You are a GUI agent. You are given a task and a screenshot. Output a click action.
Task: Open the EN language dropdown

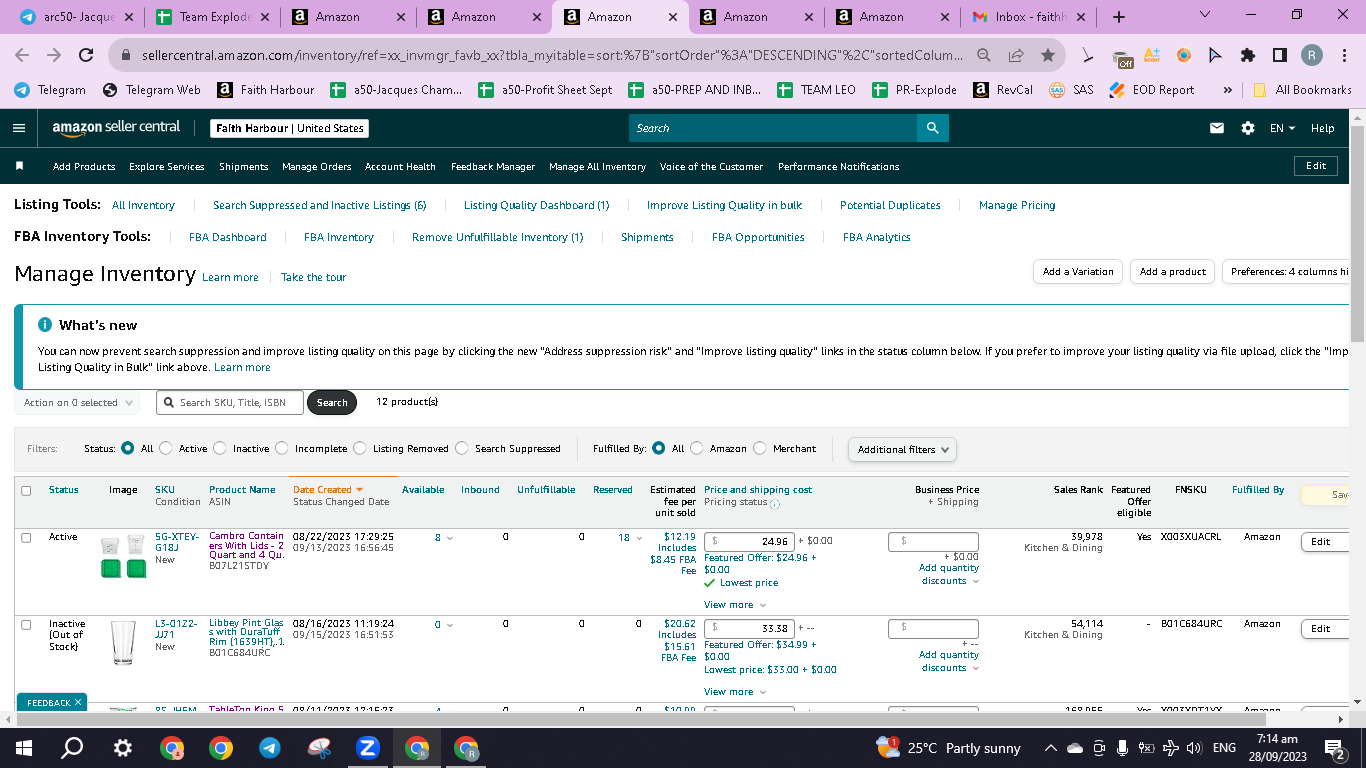click(1282, 128)
